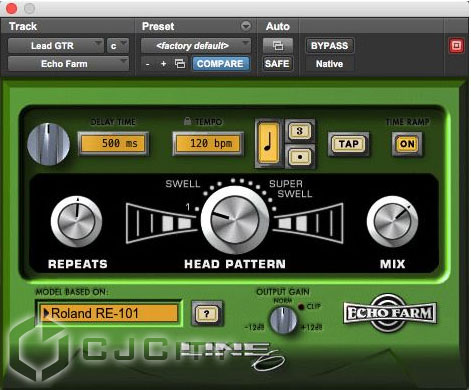Open plug-in automation enable window icon

[x=278, y=46]
